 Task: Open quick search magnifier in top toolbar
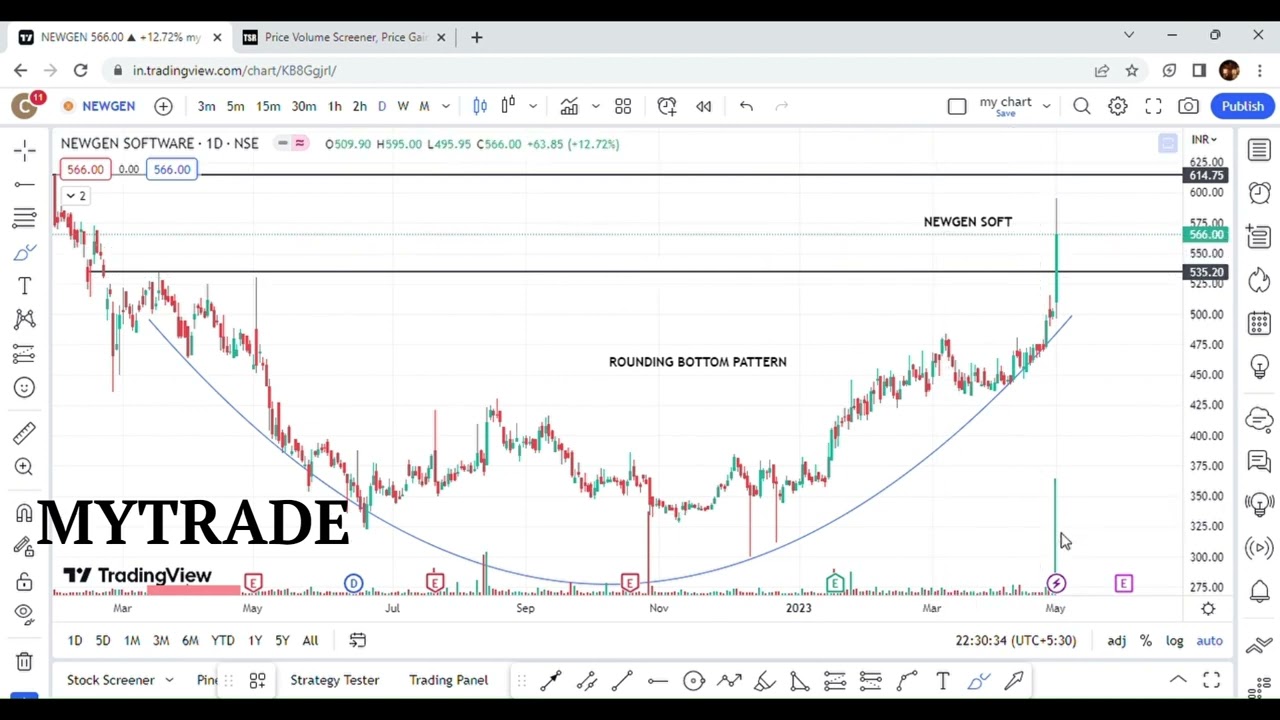1082,106
